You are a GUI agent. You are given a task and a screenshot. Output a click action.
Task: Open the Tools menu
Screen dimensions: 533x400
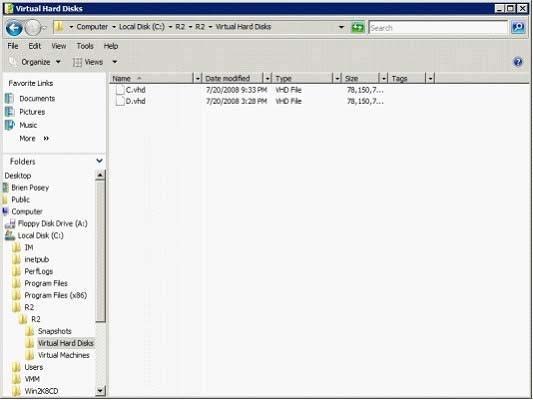coord(85,46)
